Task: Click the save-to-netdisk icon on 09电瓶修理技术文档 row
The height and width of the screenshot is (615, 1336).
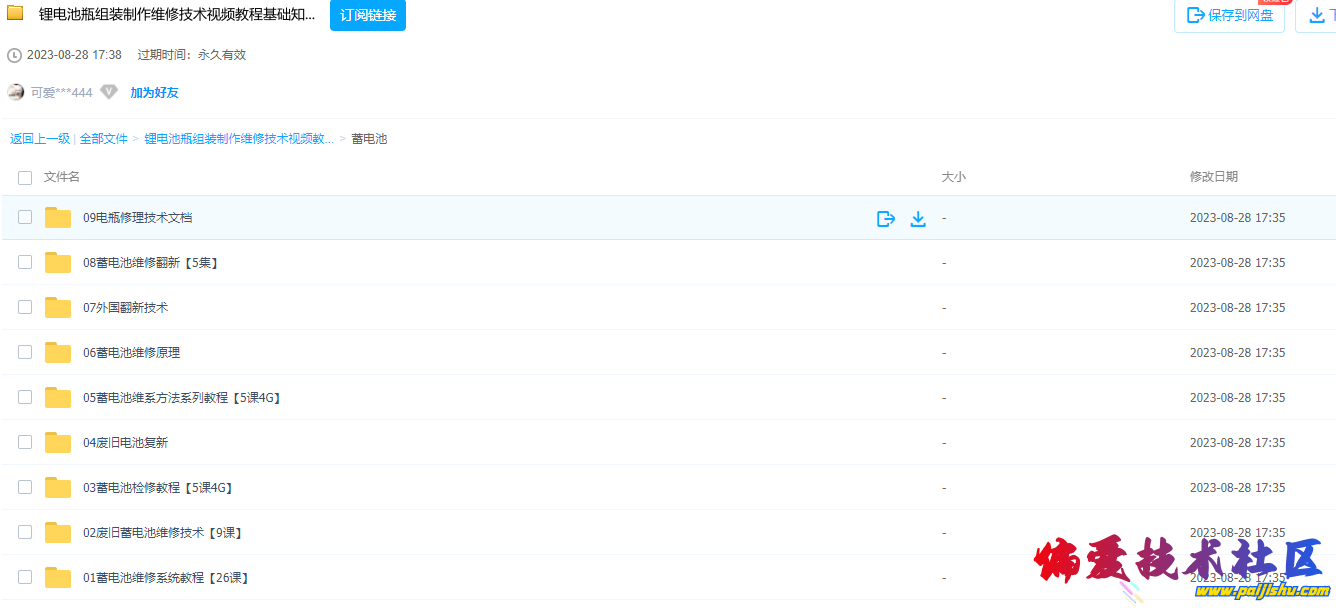Action: [885, 219]
